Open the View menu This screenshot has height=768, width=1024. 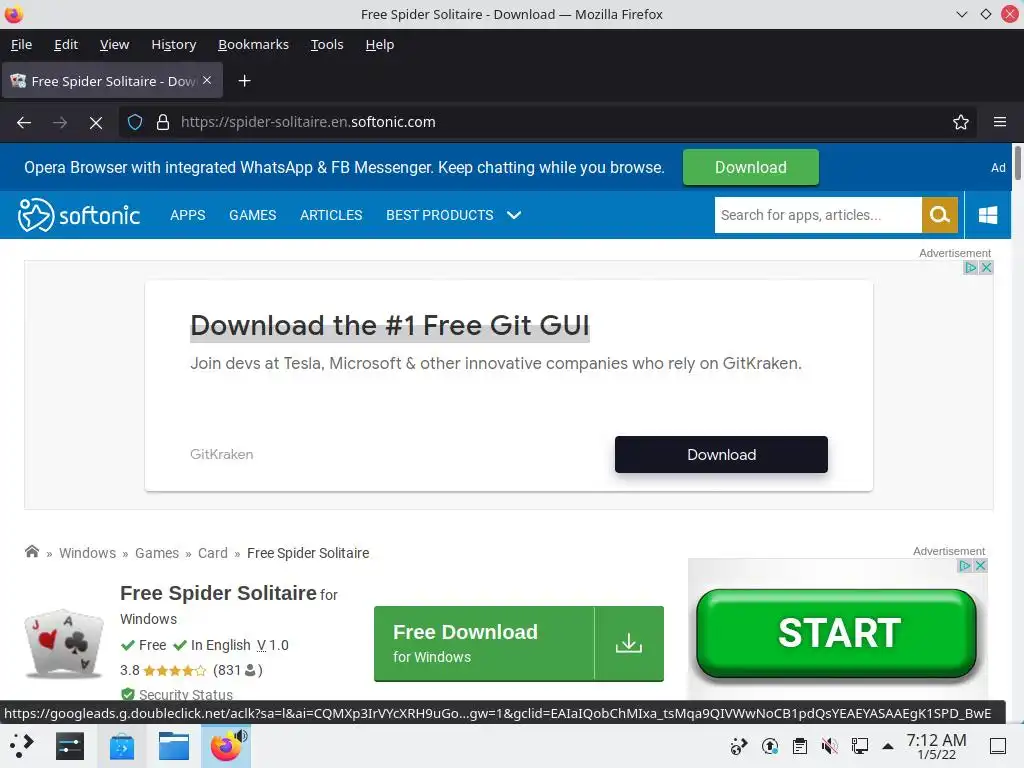point(114,44)
